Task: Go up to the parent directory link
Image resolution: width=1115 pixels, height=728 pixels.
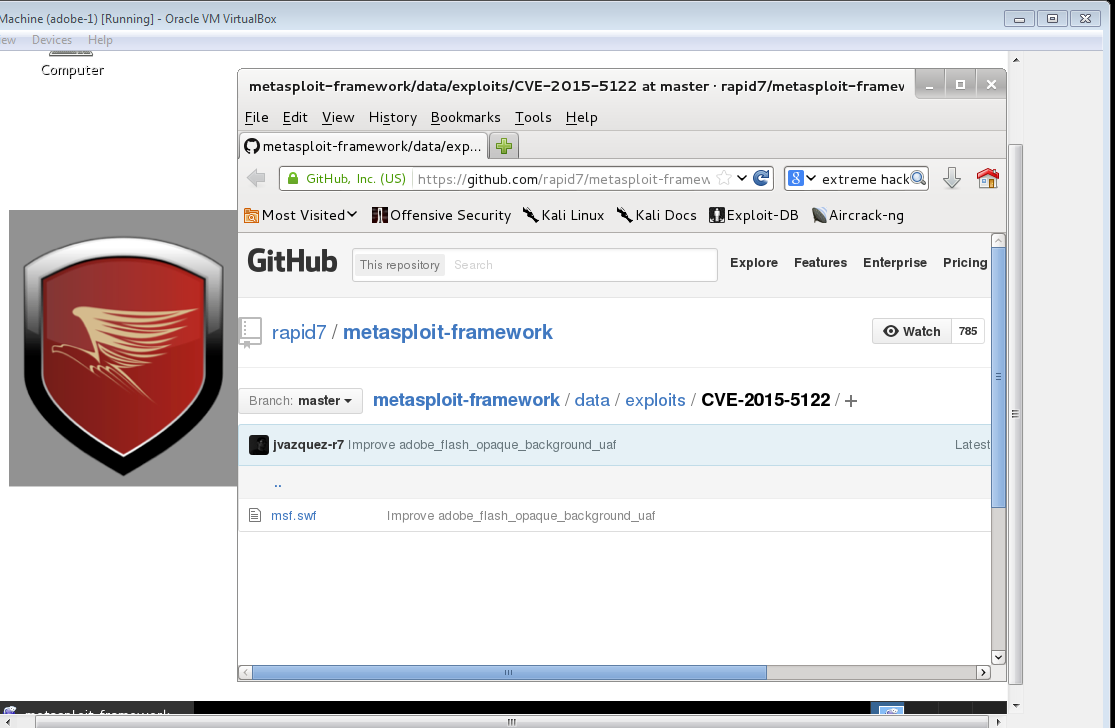Action: [x=277, y=484]
